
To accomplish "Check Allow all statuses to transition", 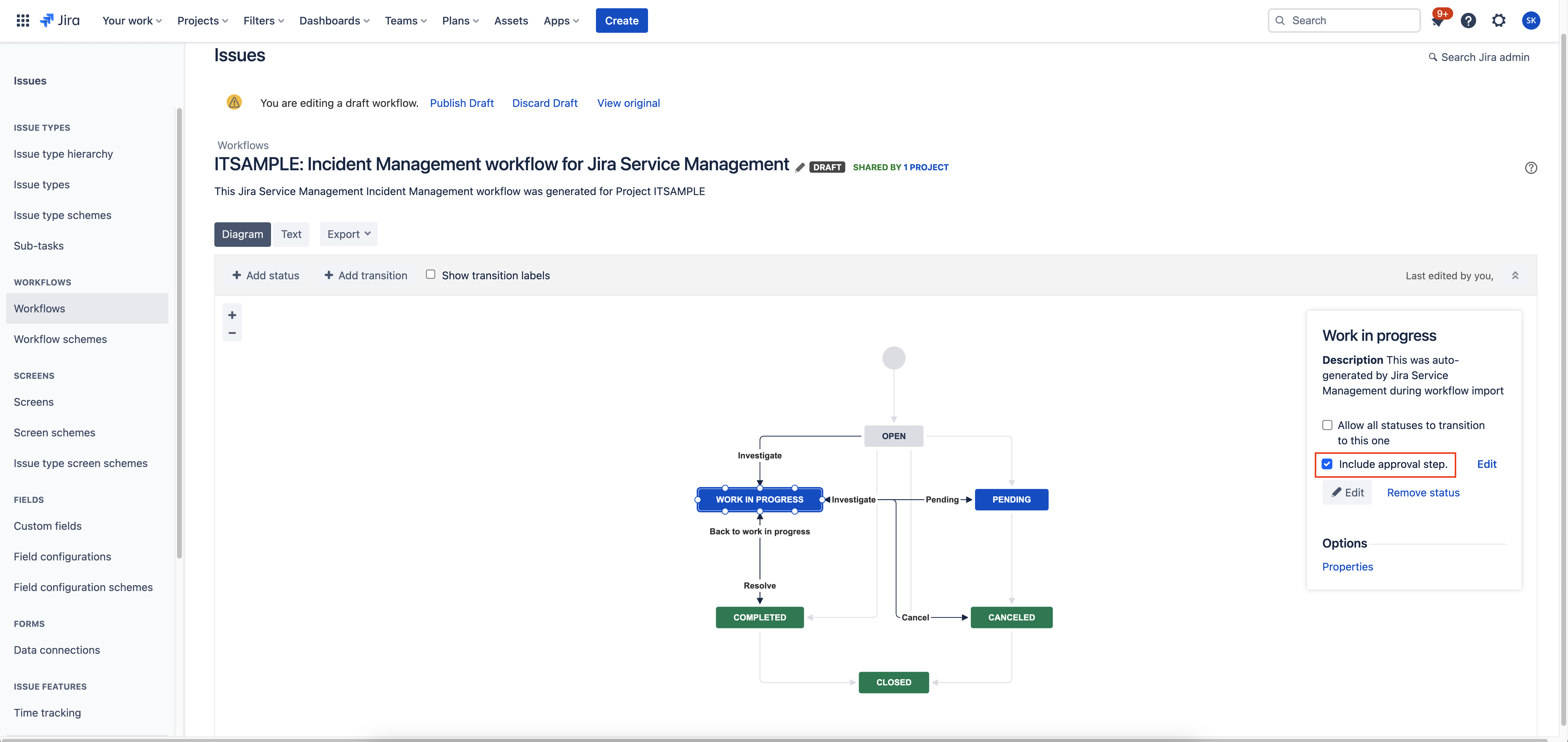I will (1328, 425).
